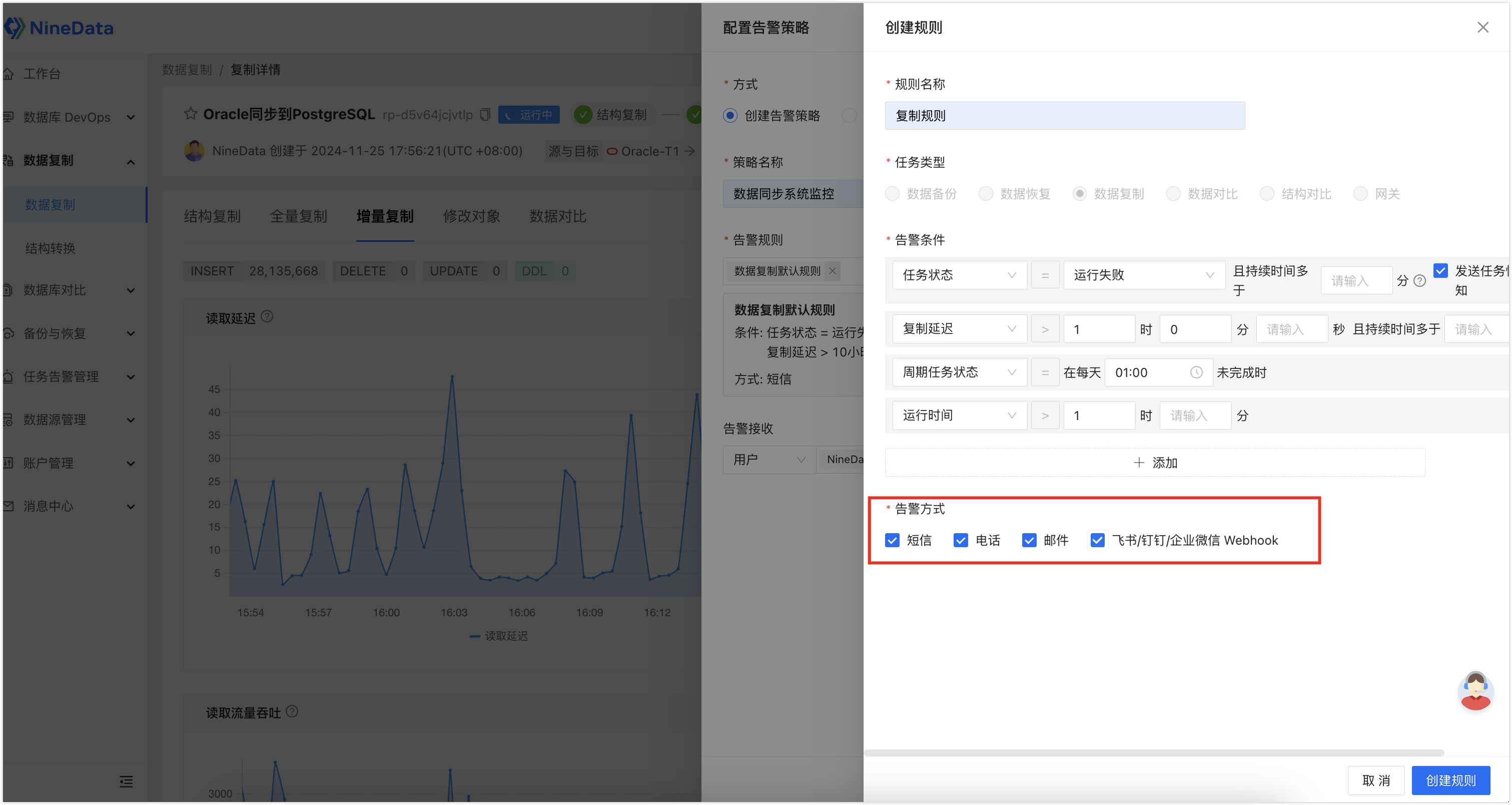
Task: Go to 数据复制 in the breadcrumb
Action: [x=187, y=69]
